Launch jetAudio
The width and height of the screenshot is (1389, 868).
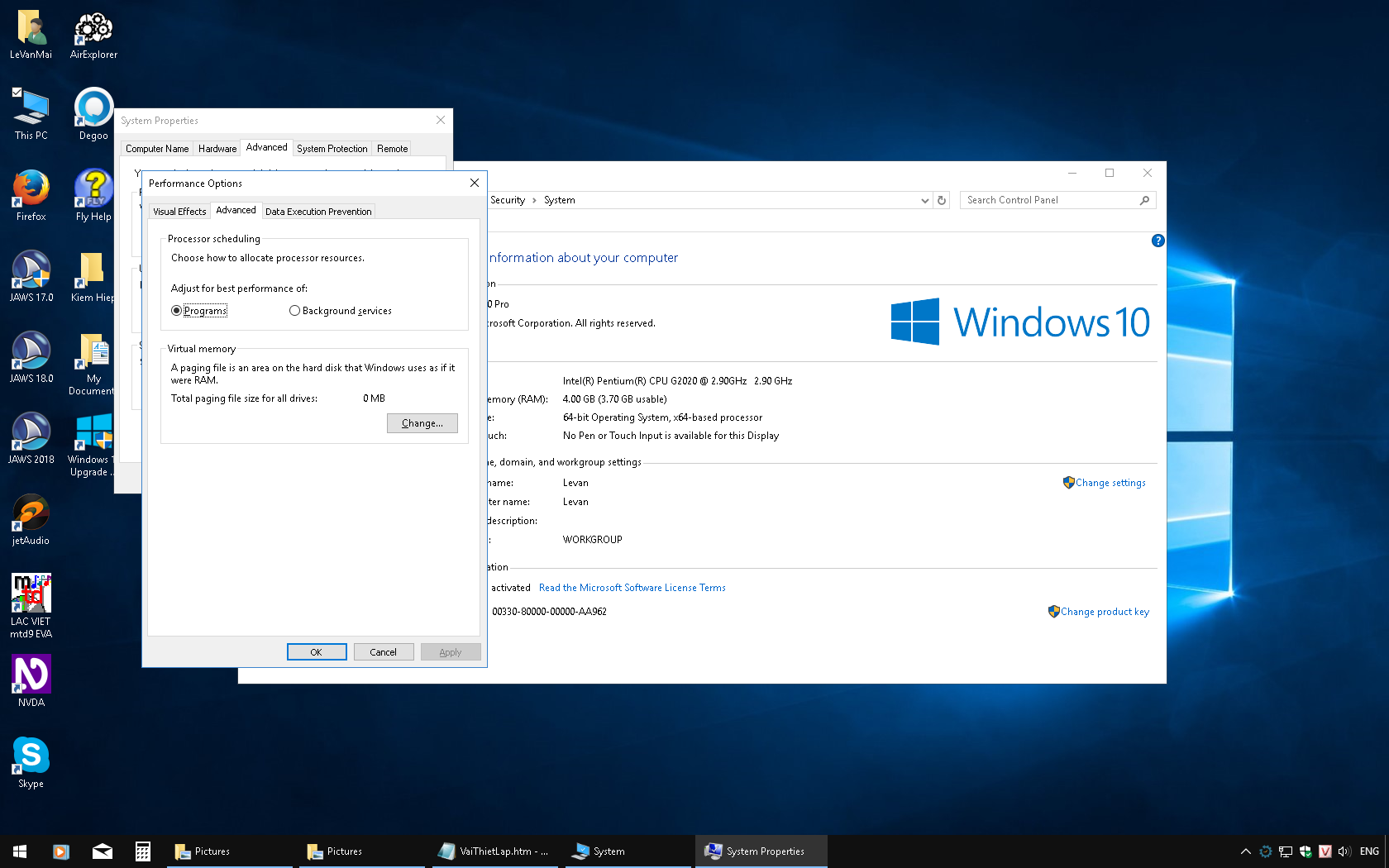(x=30, y=513)
